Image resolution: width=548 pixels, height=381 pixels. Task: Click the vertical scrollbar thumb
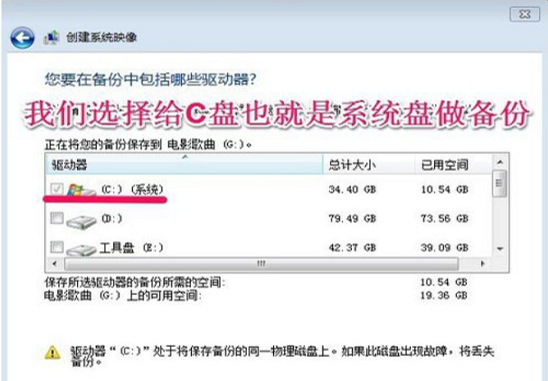point(500,183)
